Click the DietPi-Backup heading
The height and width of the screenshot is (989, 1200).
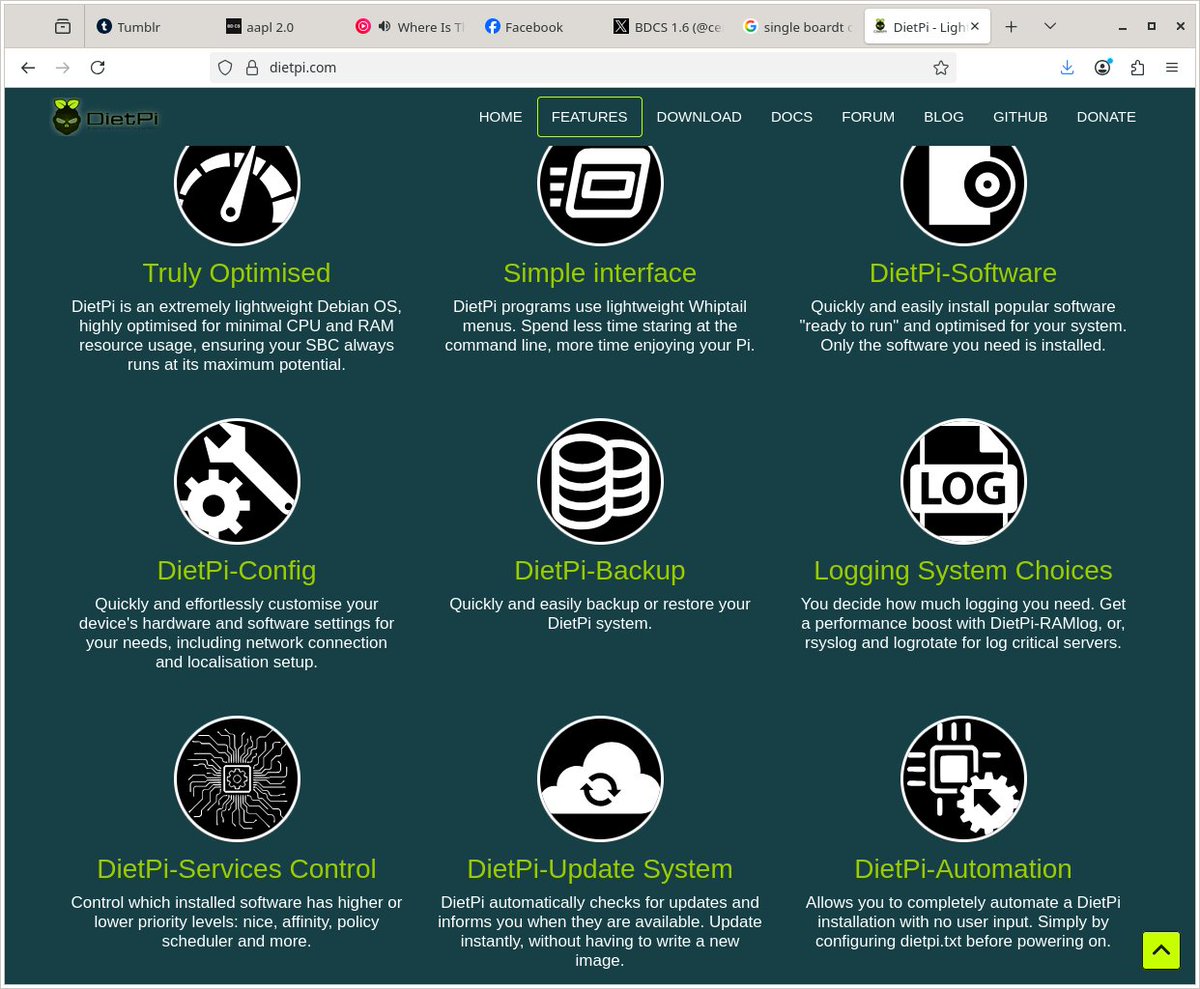pos(600,571)
